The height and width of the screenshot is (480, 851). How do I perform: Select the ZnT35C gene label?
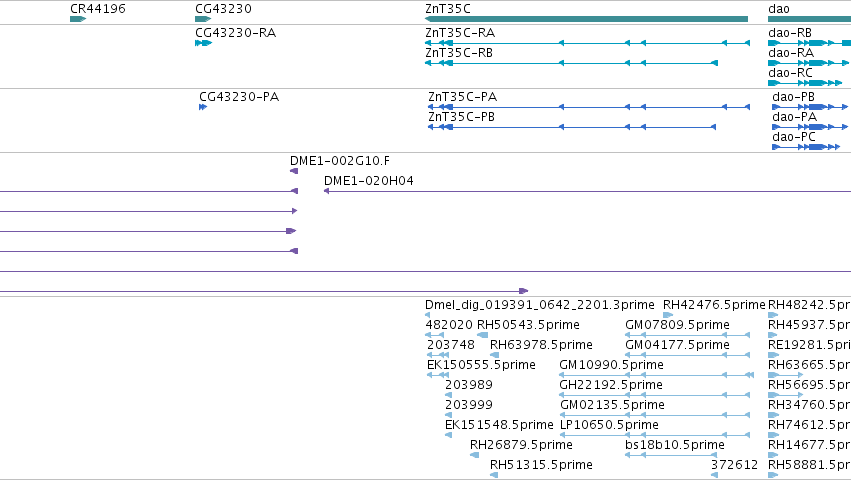[448, 9]
